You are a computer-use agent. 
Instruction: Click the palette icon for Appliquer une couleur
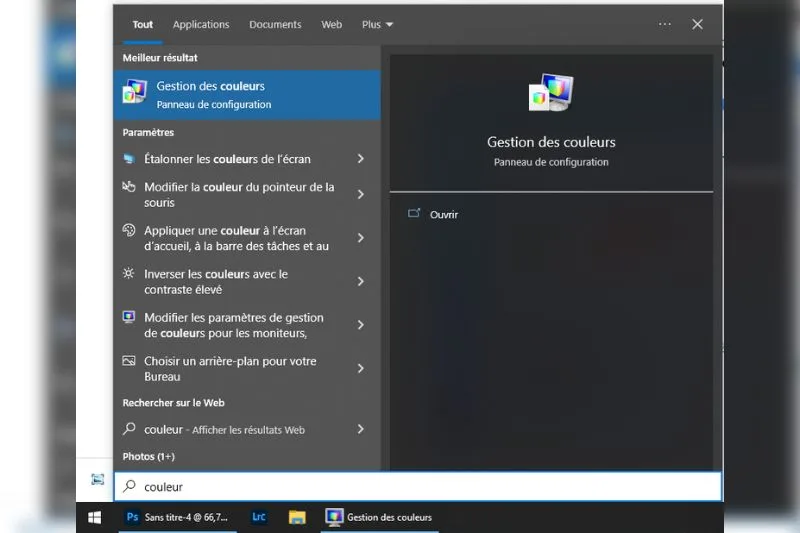tap(129, 230)
